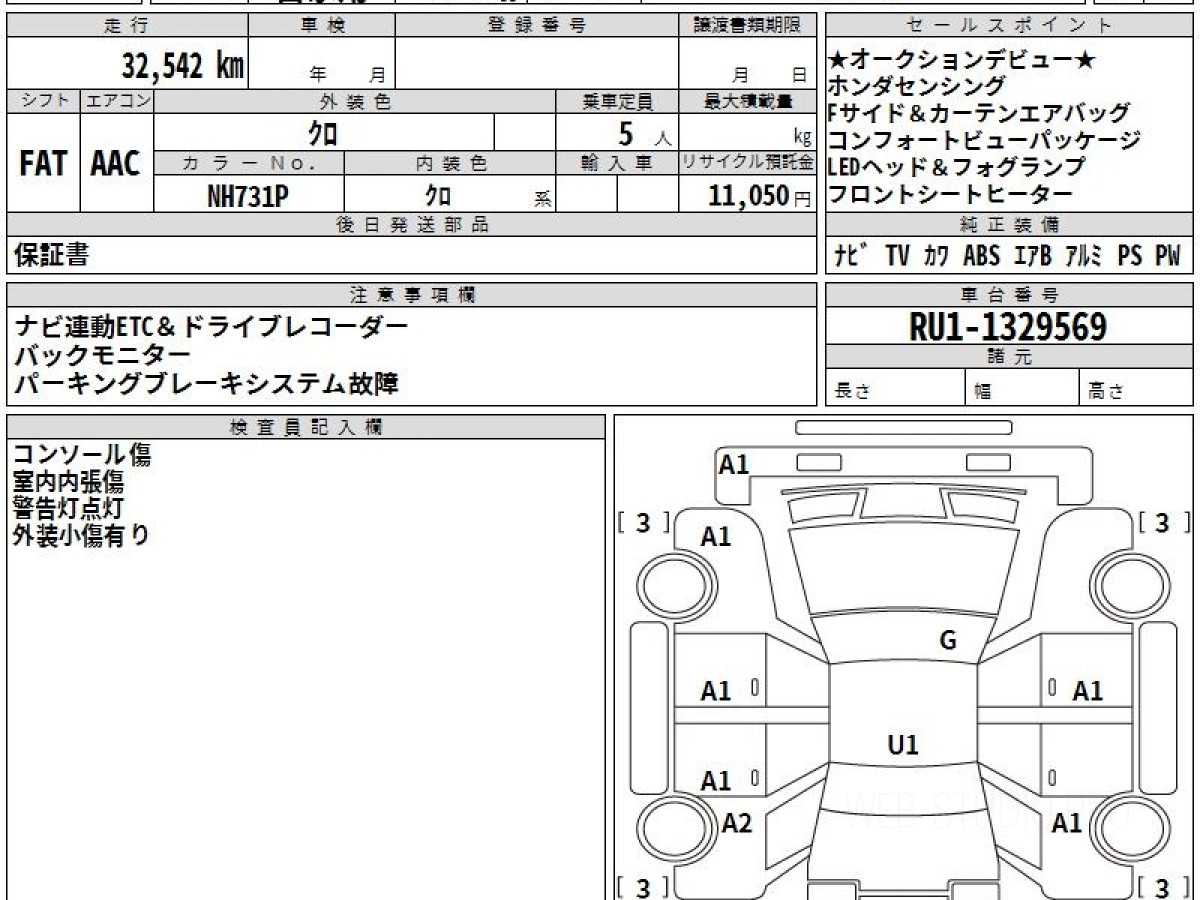Click the A1 mark on the front bumper
Image resolution: width=1200 pixels, height=900 pixels.
[734, 464]
